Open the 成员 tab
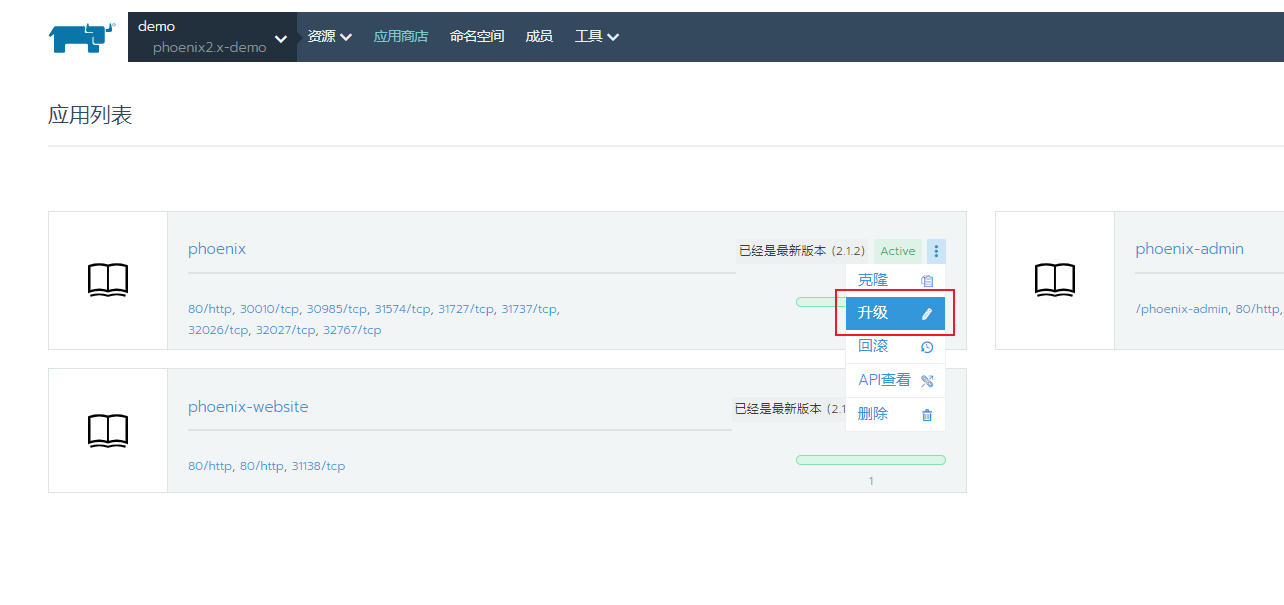This screenshot has height=605, width=1284. click(539, 37)
